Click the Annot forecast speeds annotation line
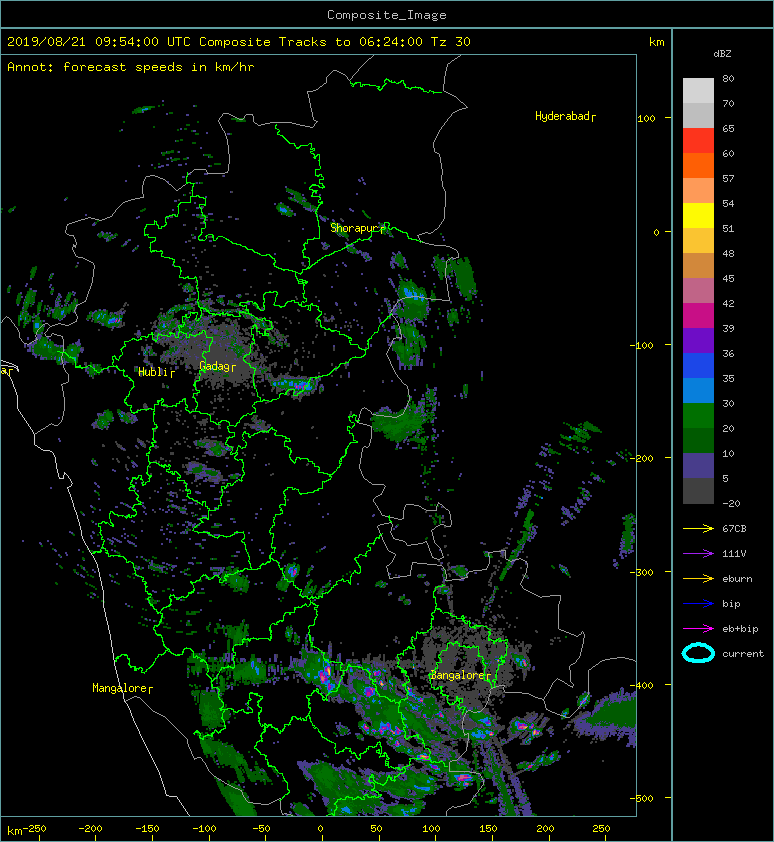 click(x=131, y=67)
